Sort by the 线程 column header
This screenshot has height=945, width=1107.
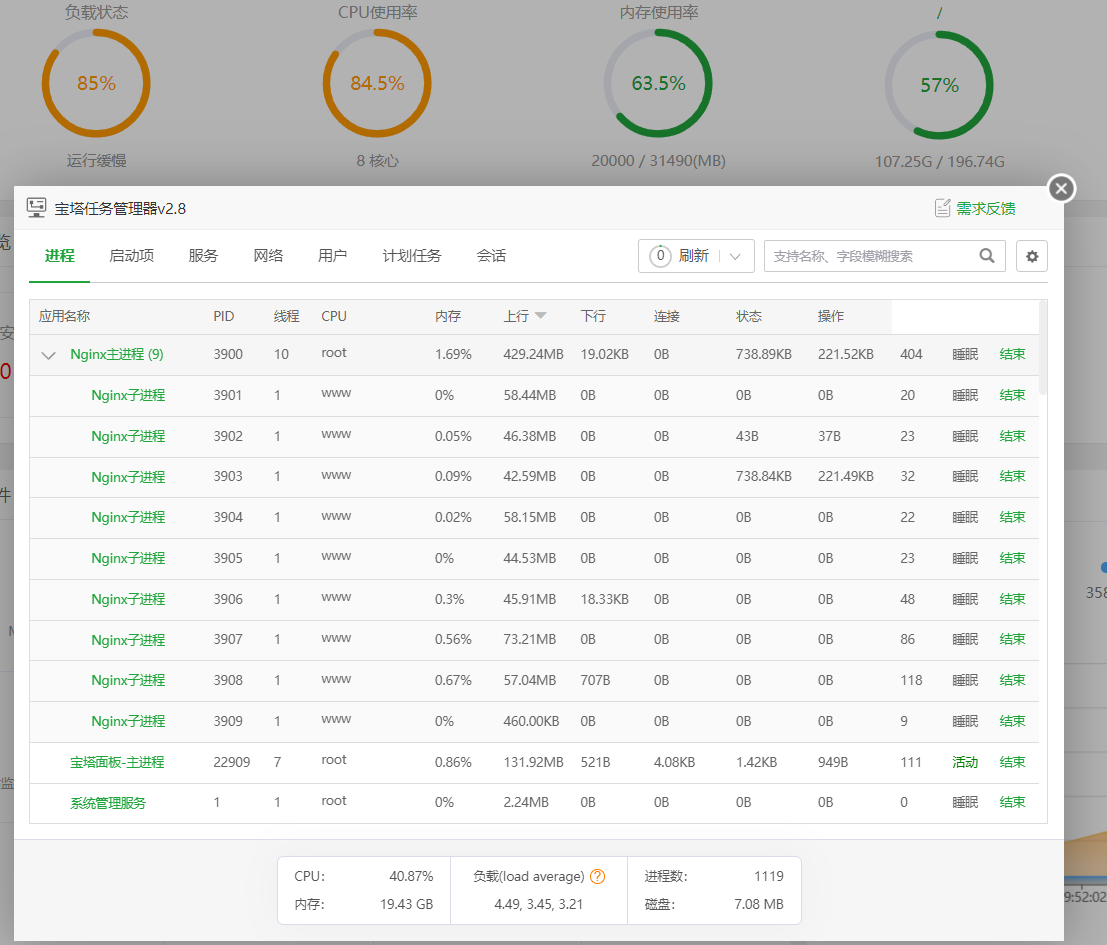tap(286, 316)
